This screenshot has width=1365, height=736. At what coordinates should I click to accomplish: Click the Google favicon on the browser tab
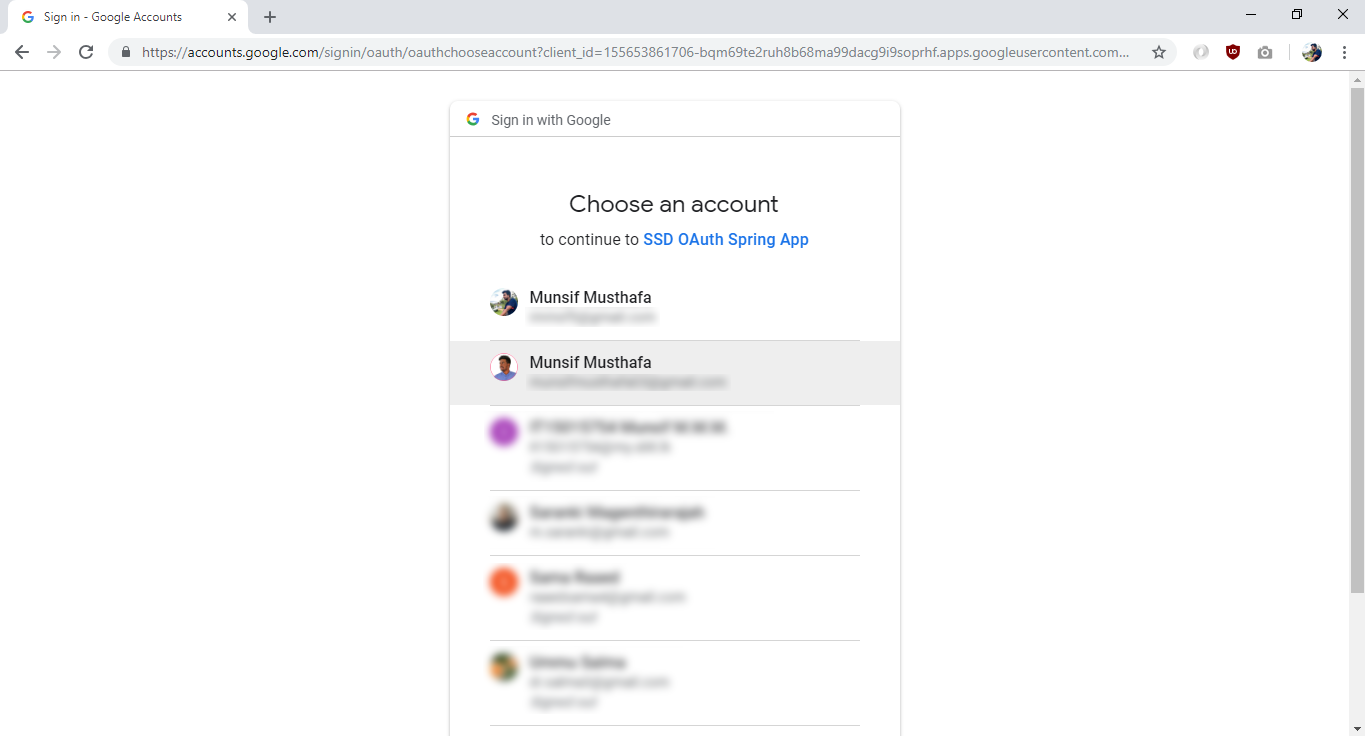[27, 16]
